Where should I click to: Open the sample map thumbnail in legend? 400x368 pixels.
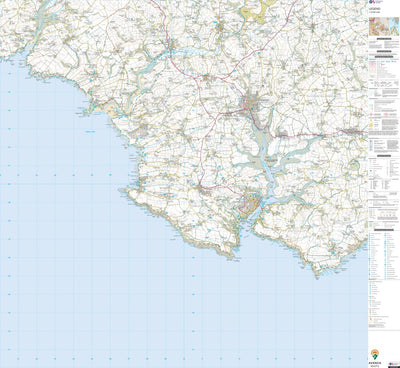pos(384,26)
